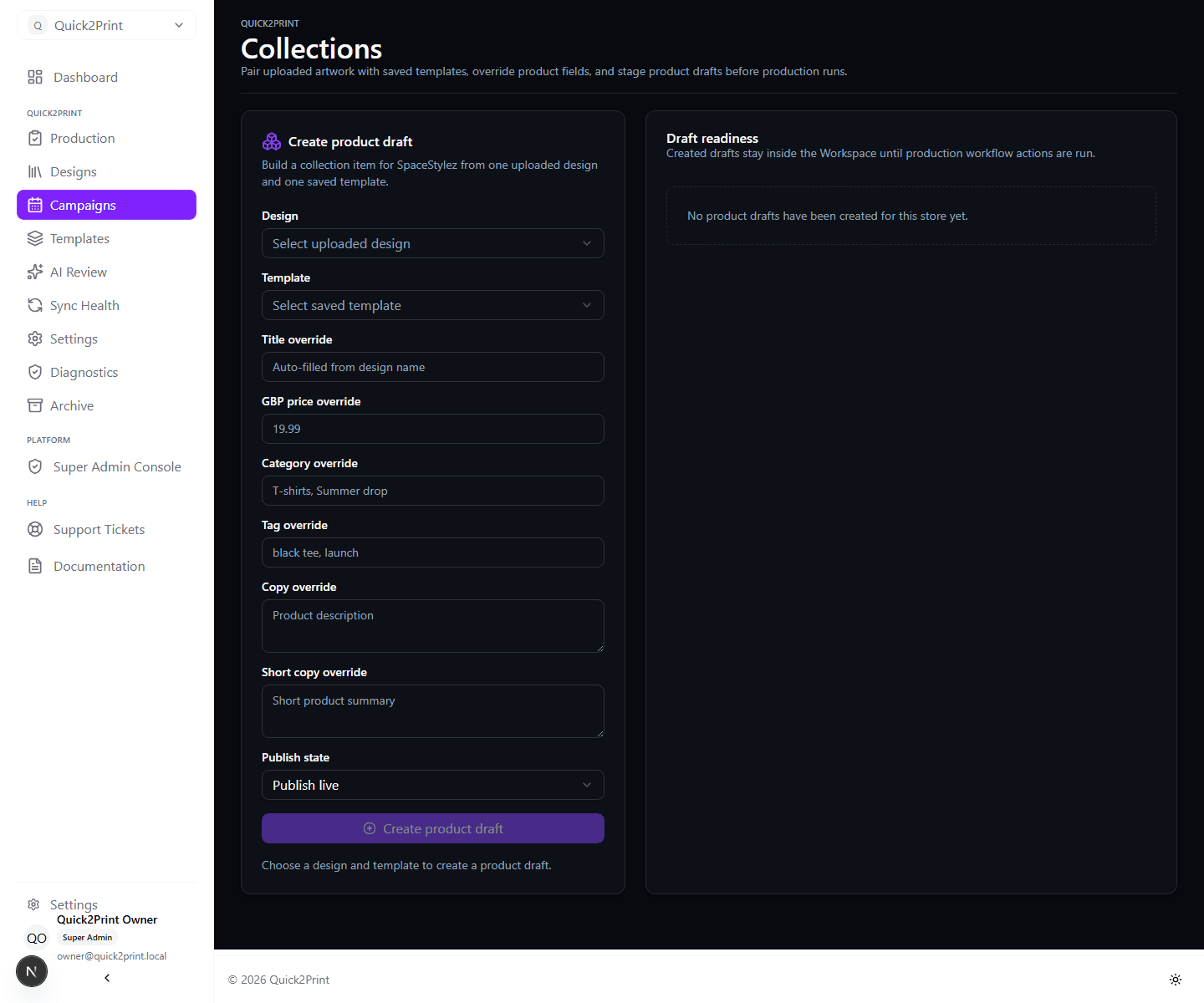Click the owner@quick2print.local email
The width and height of the screenshot is (1204, 1003).
pyautogui.click(x=112, y=956)
